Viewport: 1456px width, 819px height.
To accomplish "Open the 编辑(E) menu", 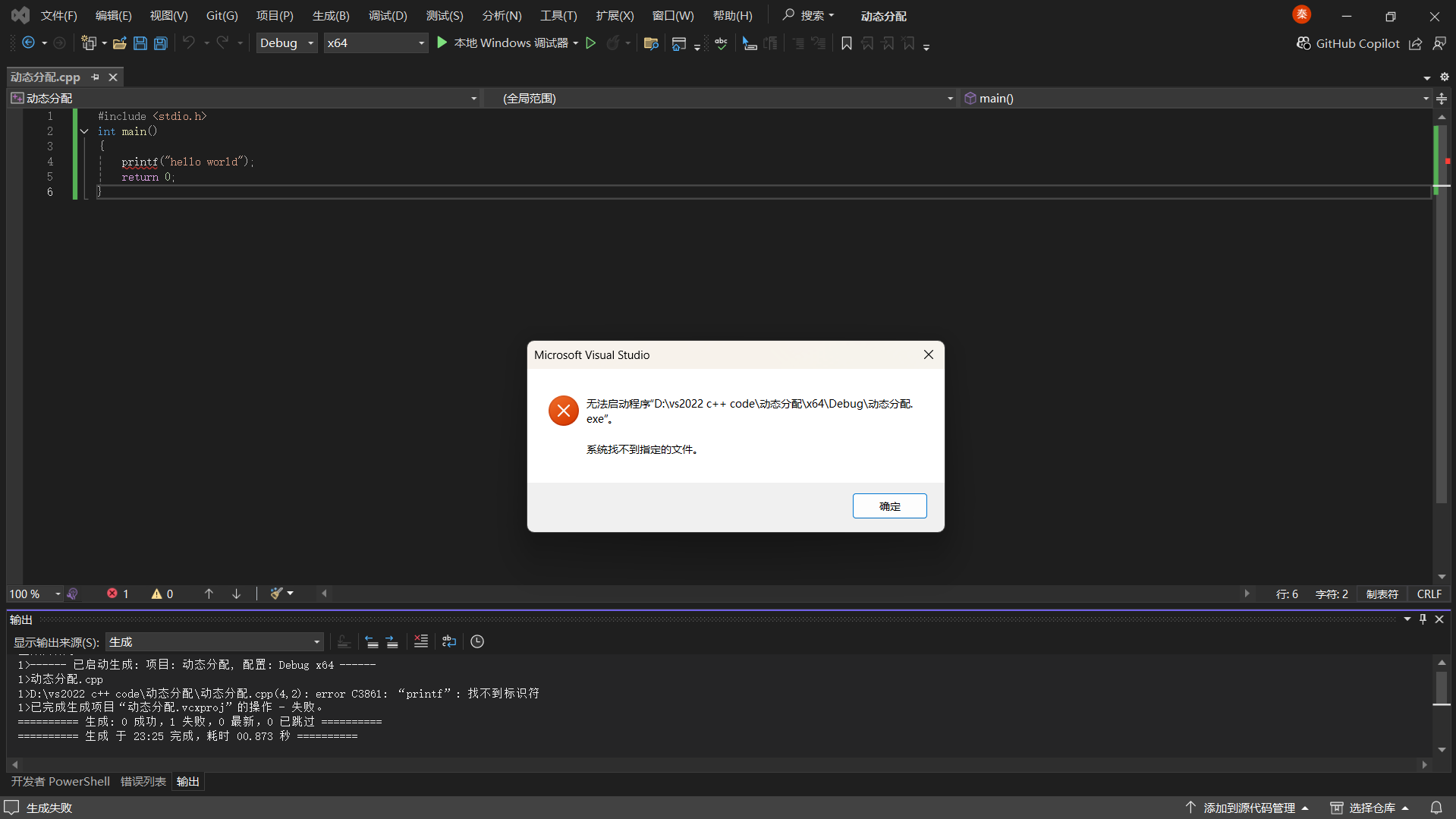I will (x=114, y=16).
